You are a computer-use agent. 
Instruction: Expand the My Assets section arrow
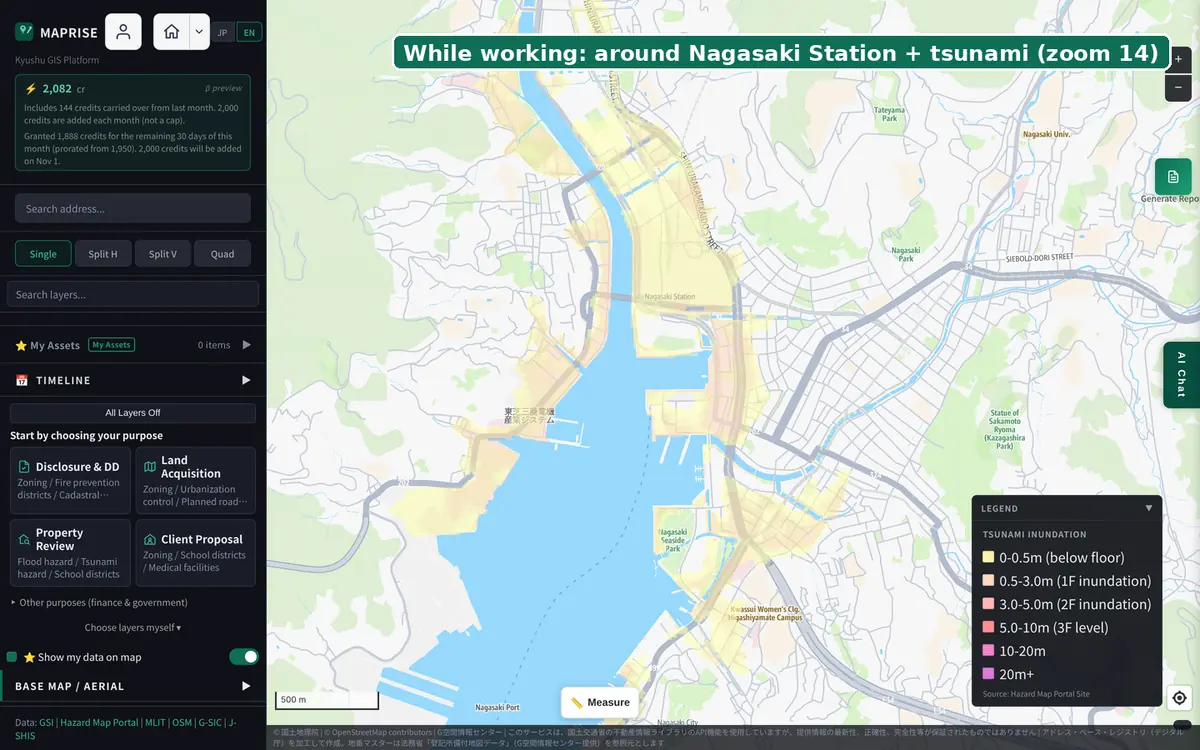[247, 345]
